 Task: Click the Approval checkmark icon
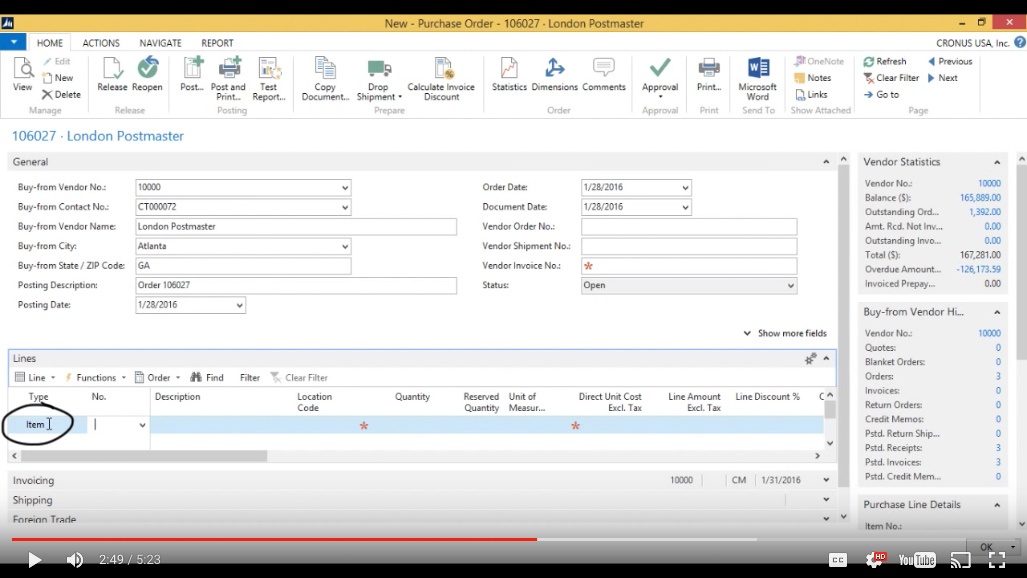660,68
